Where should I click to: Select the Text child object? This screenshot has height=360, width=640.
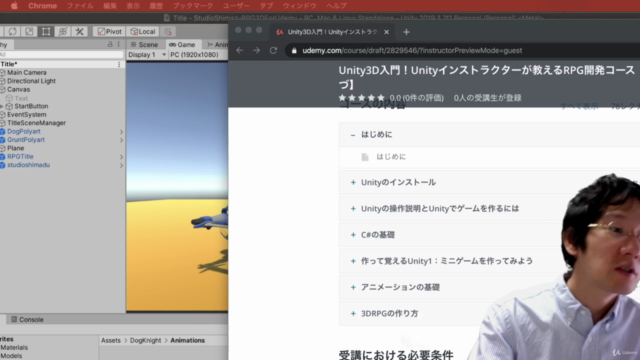click(x=21, y=98)
